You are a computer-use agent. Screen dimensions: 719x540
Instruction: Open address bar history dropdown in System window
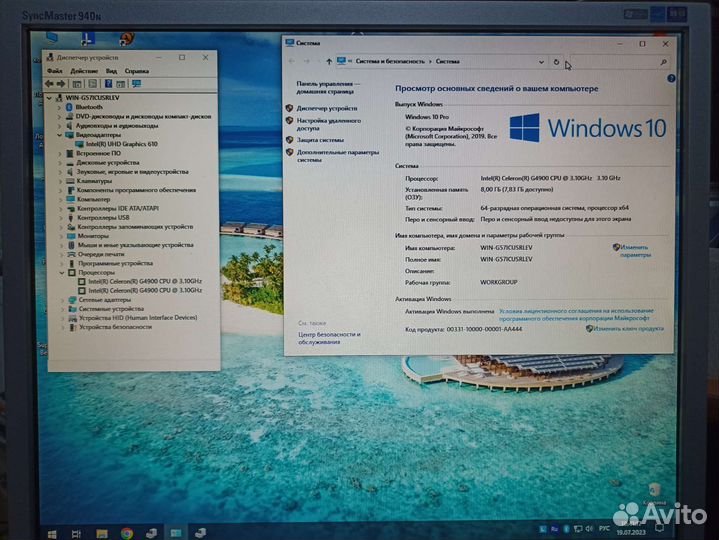coord(541,61)
